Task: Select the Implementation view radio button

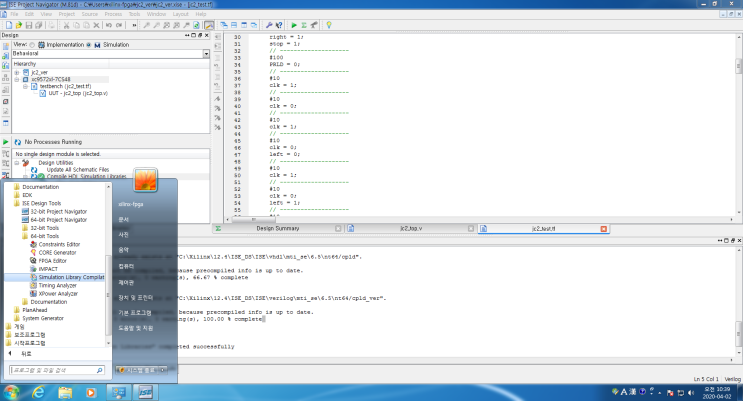Action: click(x=32, y=45)
